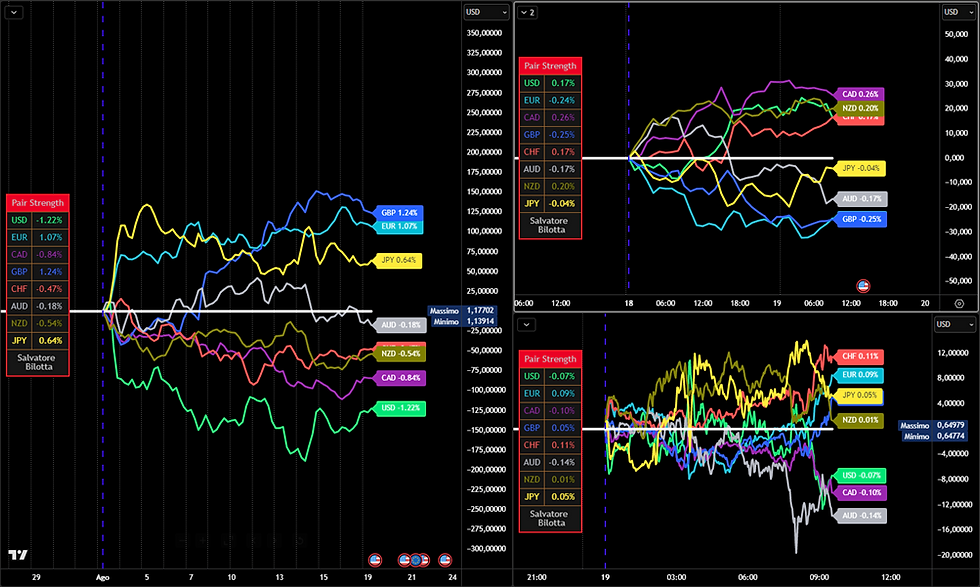Select the AUD -0.14% line label
This screenshot has width=980, height=587.
[x=861, y=516]
